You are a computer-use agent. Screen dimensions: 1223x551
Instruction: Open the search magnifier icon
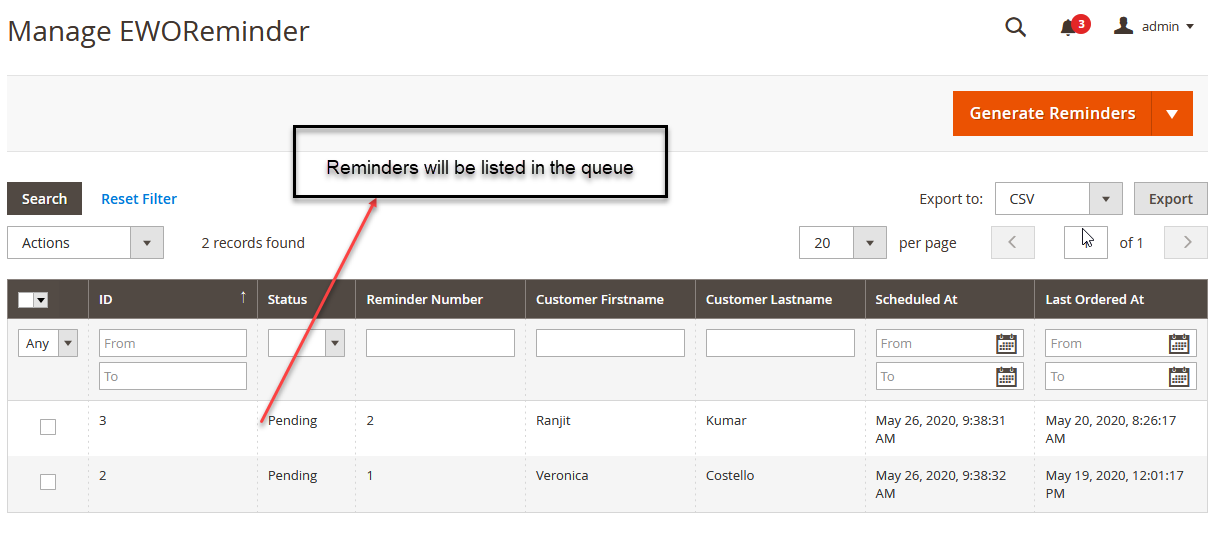pos(1015,27)
